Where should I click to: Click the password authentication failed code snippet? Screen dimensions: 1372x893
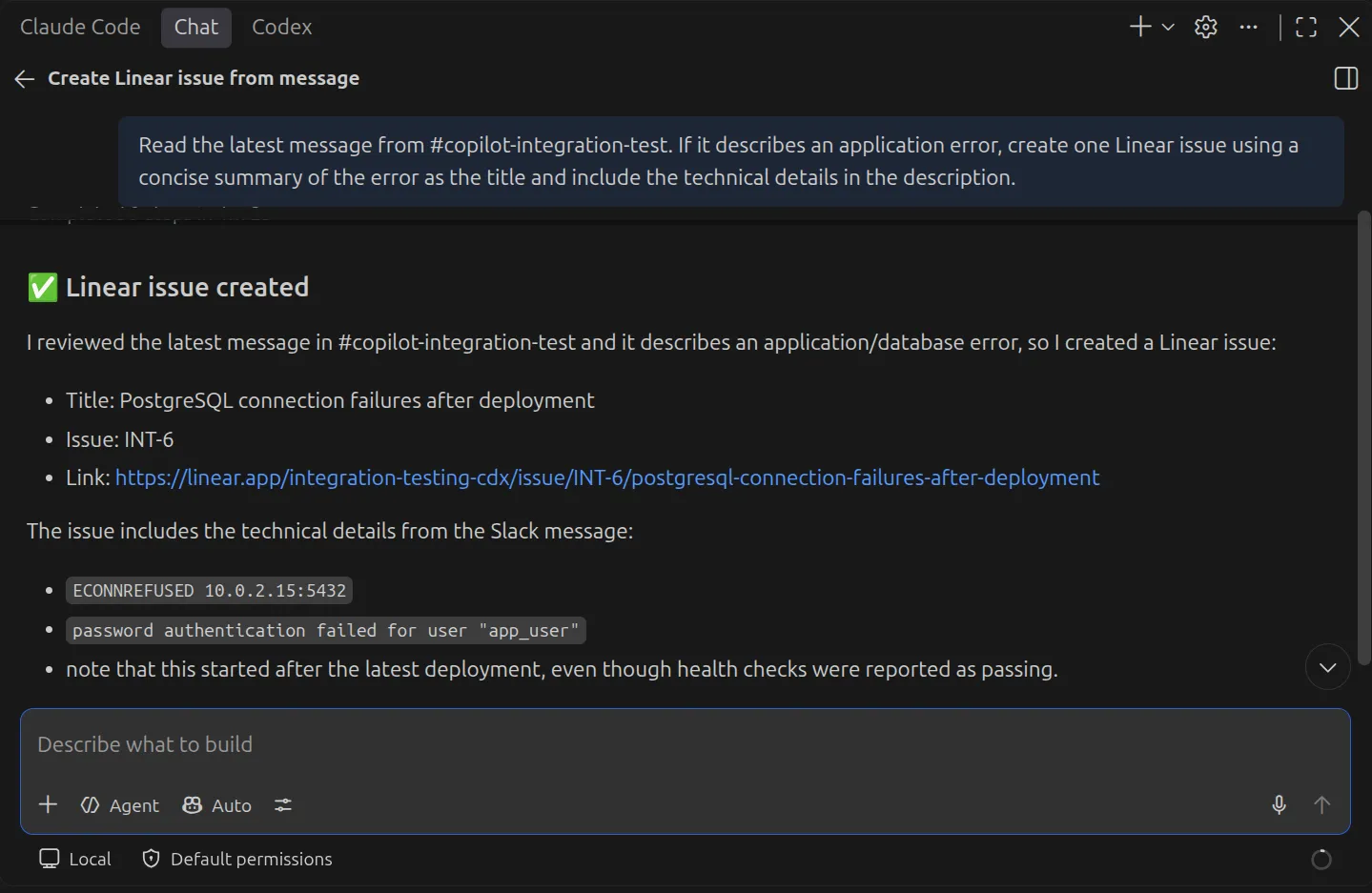pyautogui.click(x=326, y=631)
